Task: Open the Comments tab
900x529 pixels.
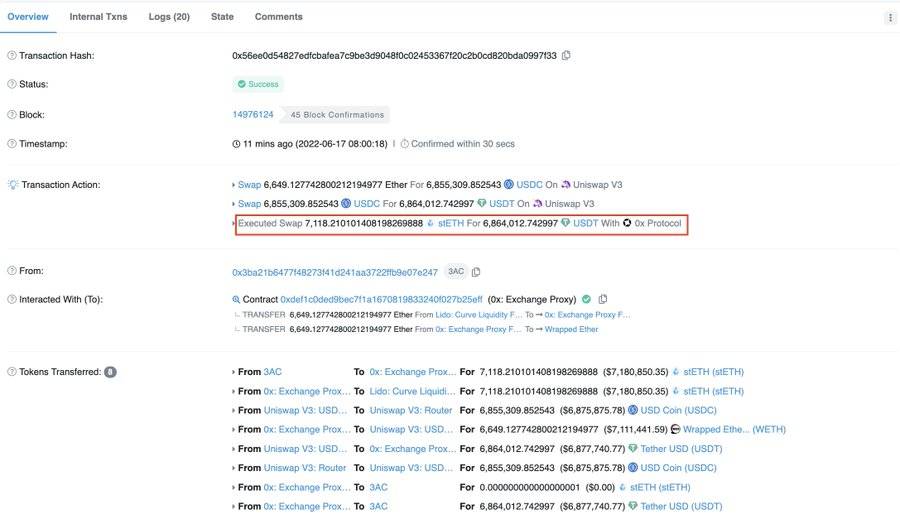Action: (x=278, y=17)
